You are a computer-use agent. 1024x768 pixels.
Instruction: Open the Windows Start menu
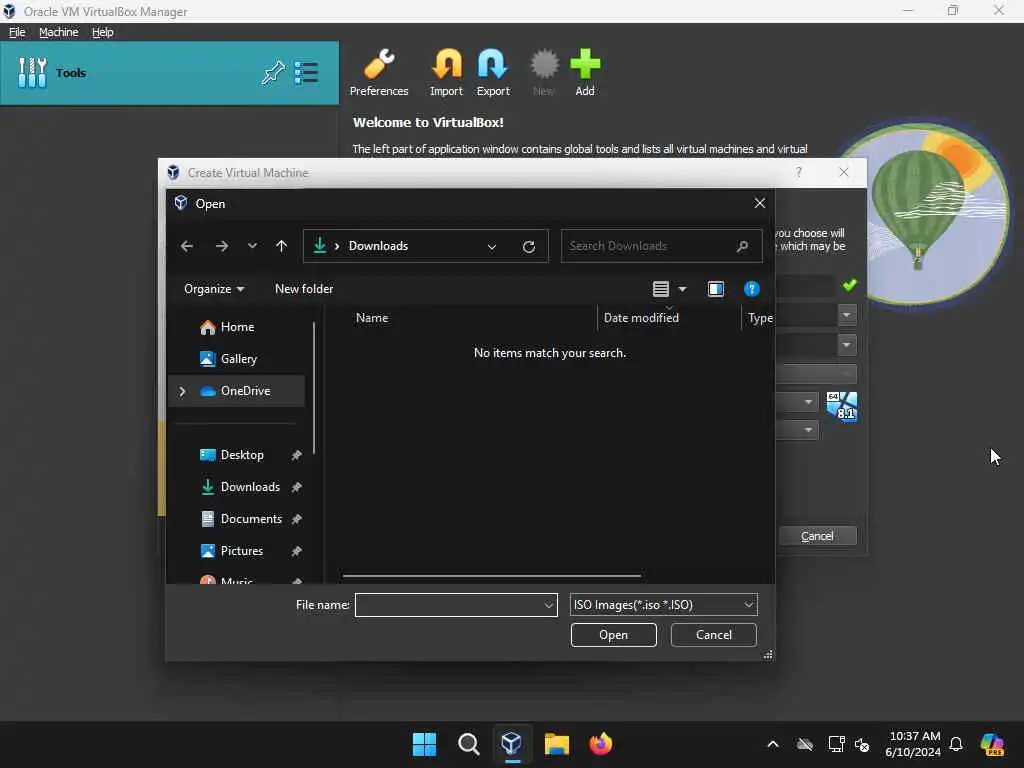[424, 744]
